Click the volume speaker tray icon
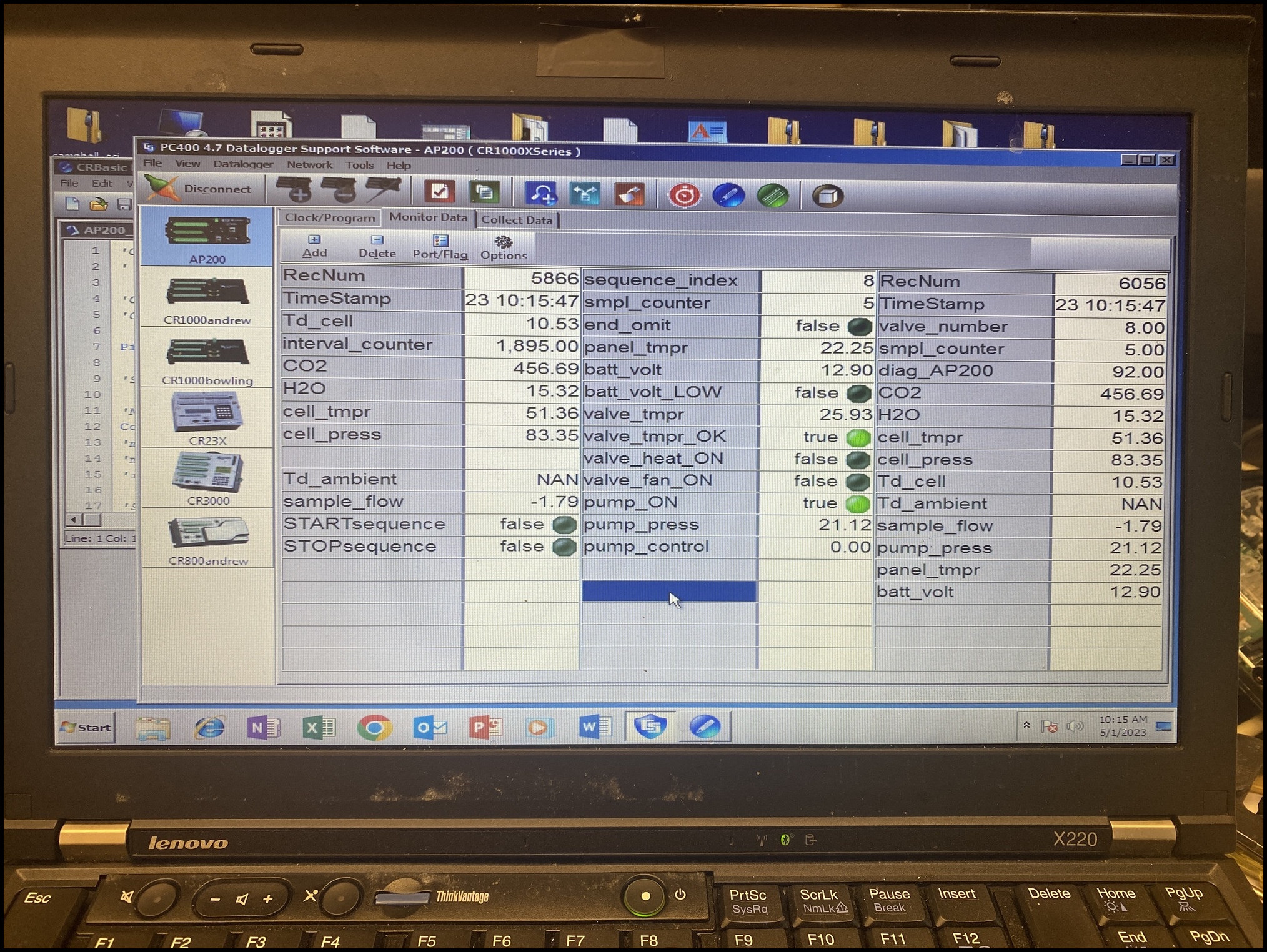 1074,726
